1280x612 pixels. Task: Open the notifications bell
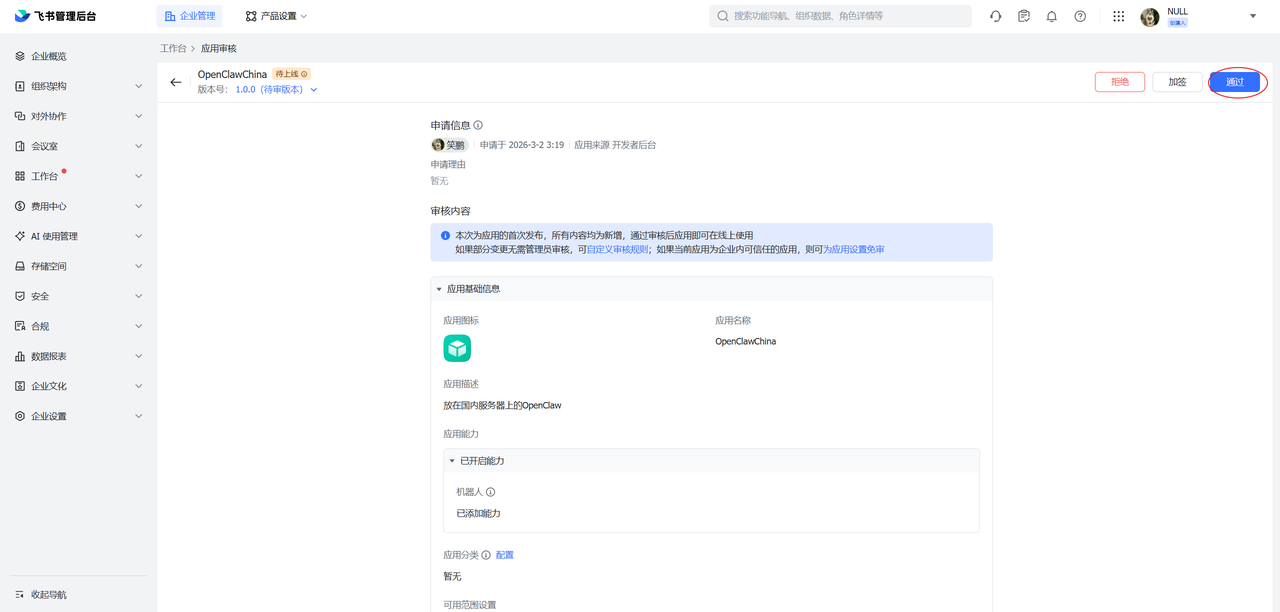1052,16
